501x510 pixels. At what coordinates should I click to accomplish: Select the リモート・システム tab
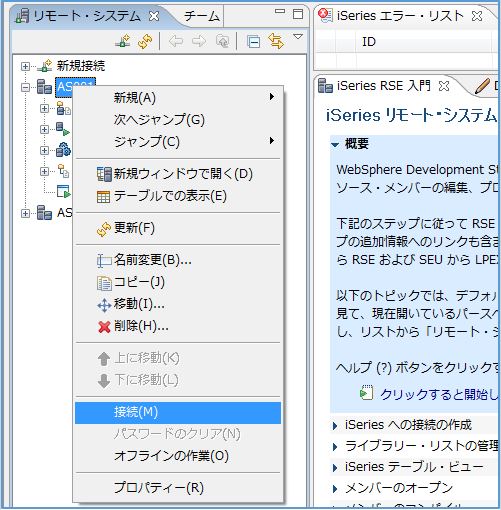[87, 16]
